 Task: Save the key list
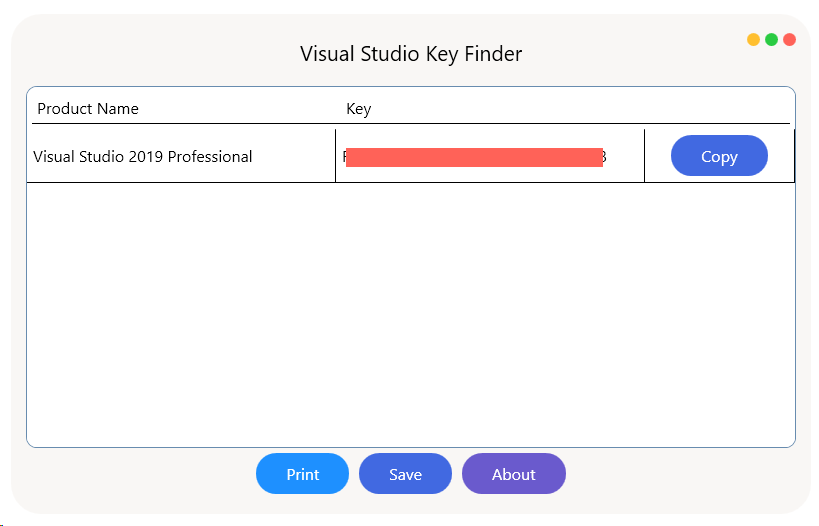[405, 474]
